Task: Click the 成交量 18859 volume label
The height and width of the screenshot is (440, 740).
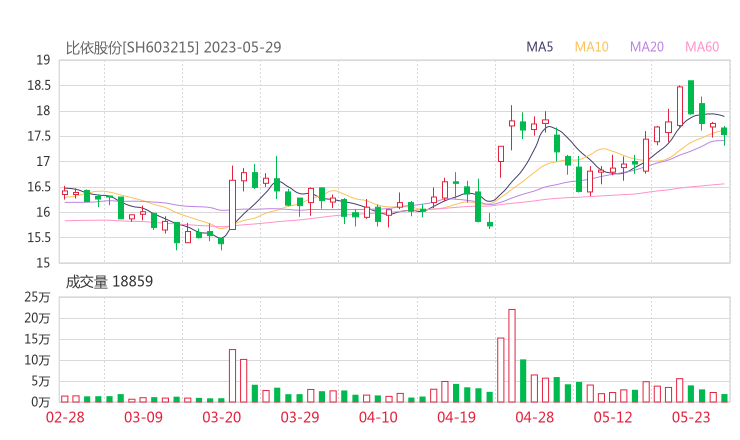Action: point(109,282)
